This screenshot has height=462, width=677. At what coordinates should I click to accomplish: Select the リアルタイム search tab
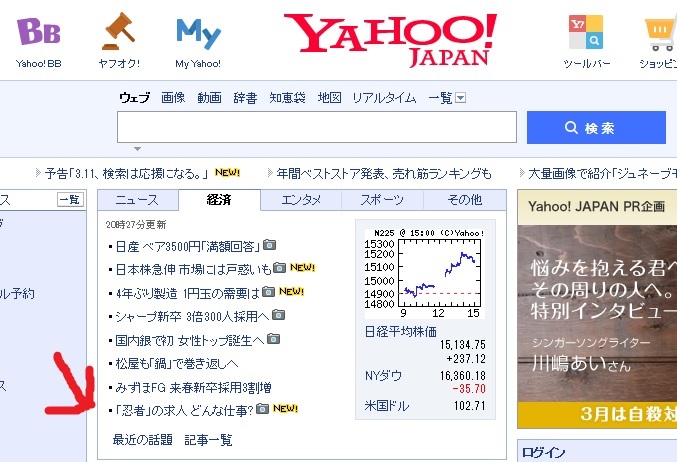point(384,98)
